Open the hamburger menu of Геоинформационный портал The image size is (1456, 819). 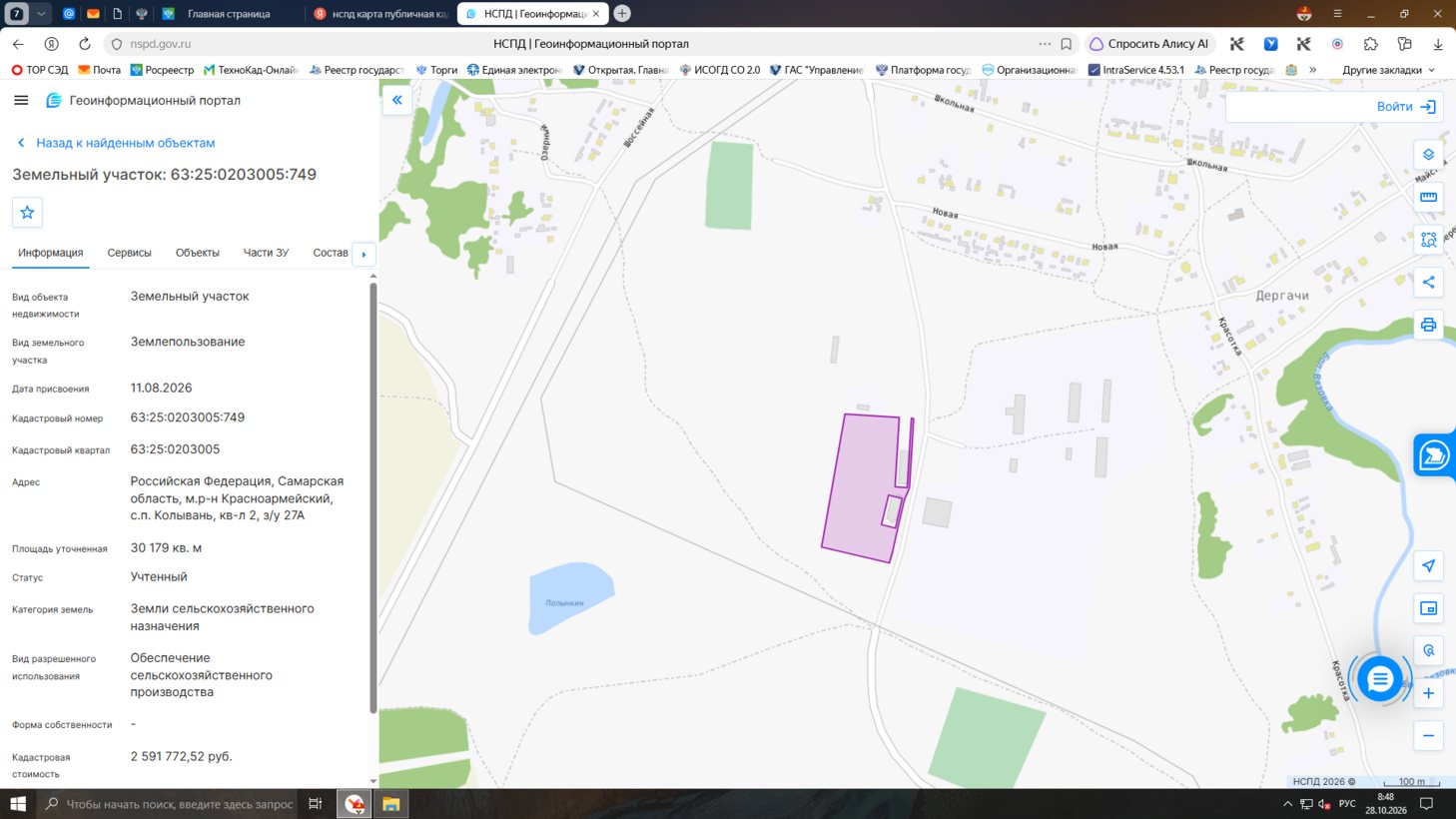pos(21,100)
